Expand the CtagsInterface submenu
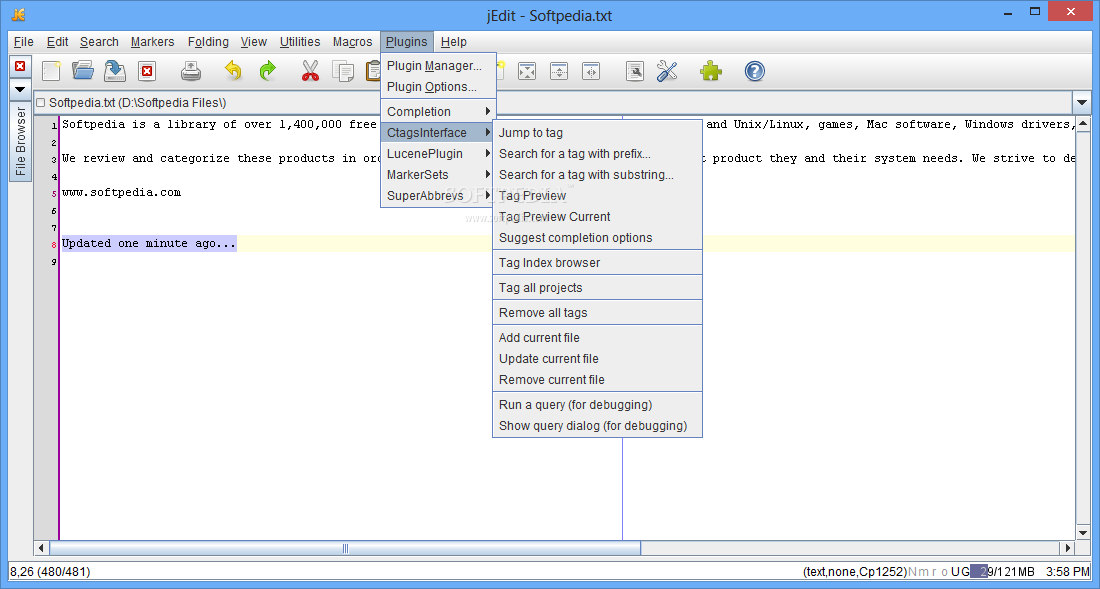Screen dimensions: 1100x589 [438, 133]
